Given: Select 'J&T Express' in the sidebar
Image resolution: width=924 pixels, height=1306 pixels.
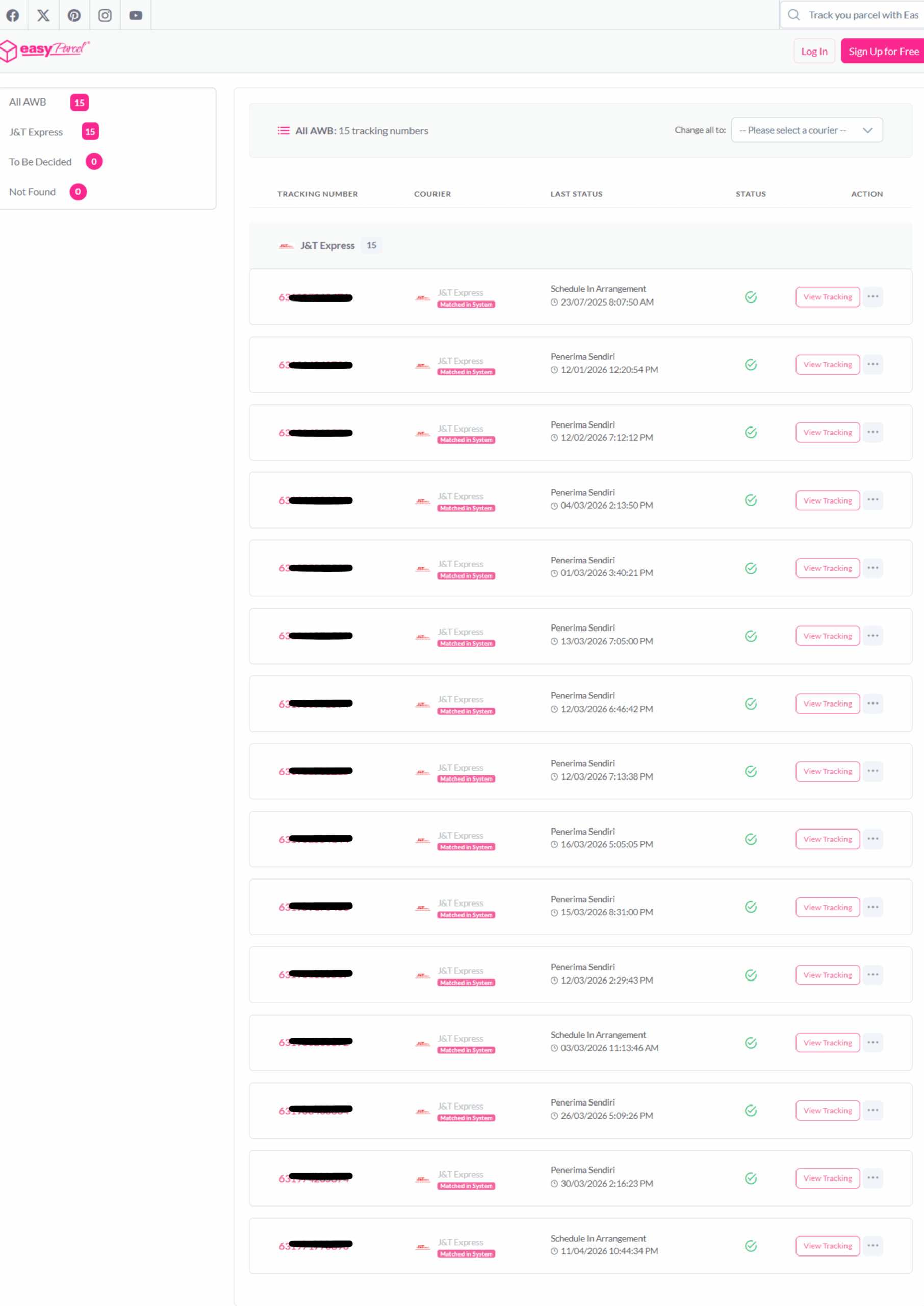Looking at the screenshot, I should [36, 132].
